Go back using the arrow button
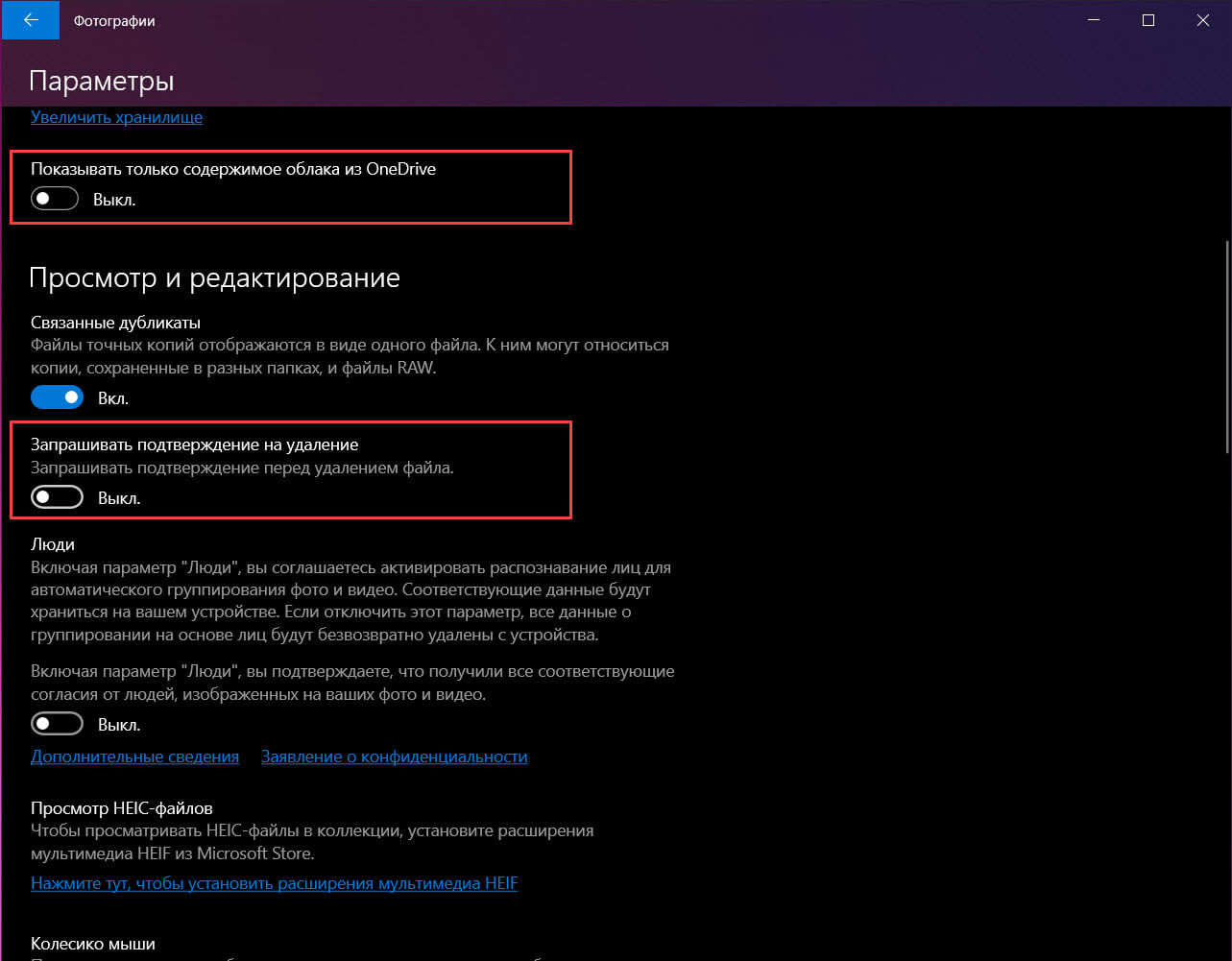Viewport: 1232px width, 961px height. tap(31, 19)
